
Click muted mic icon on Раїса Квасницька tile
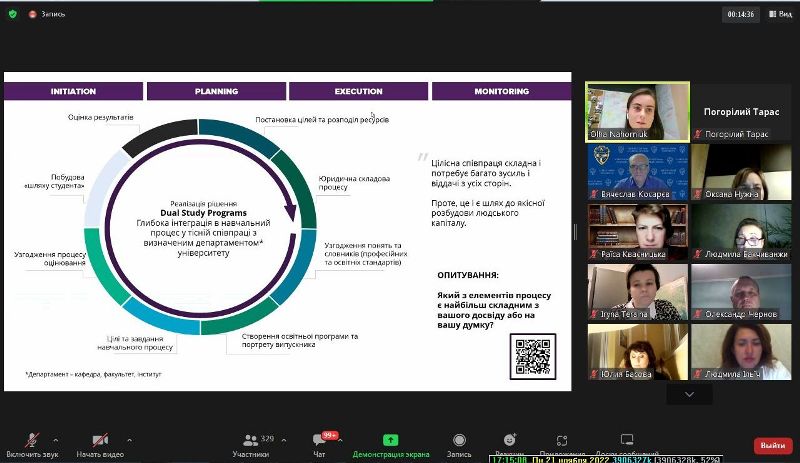coord(594,254)
